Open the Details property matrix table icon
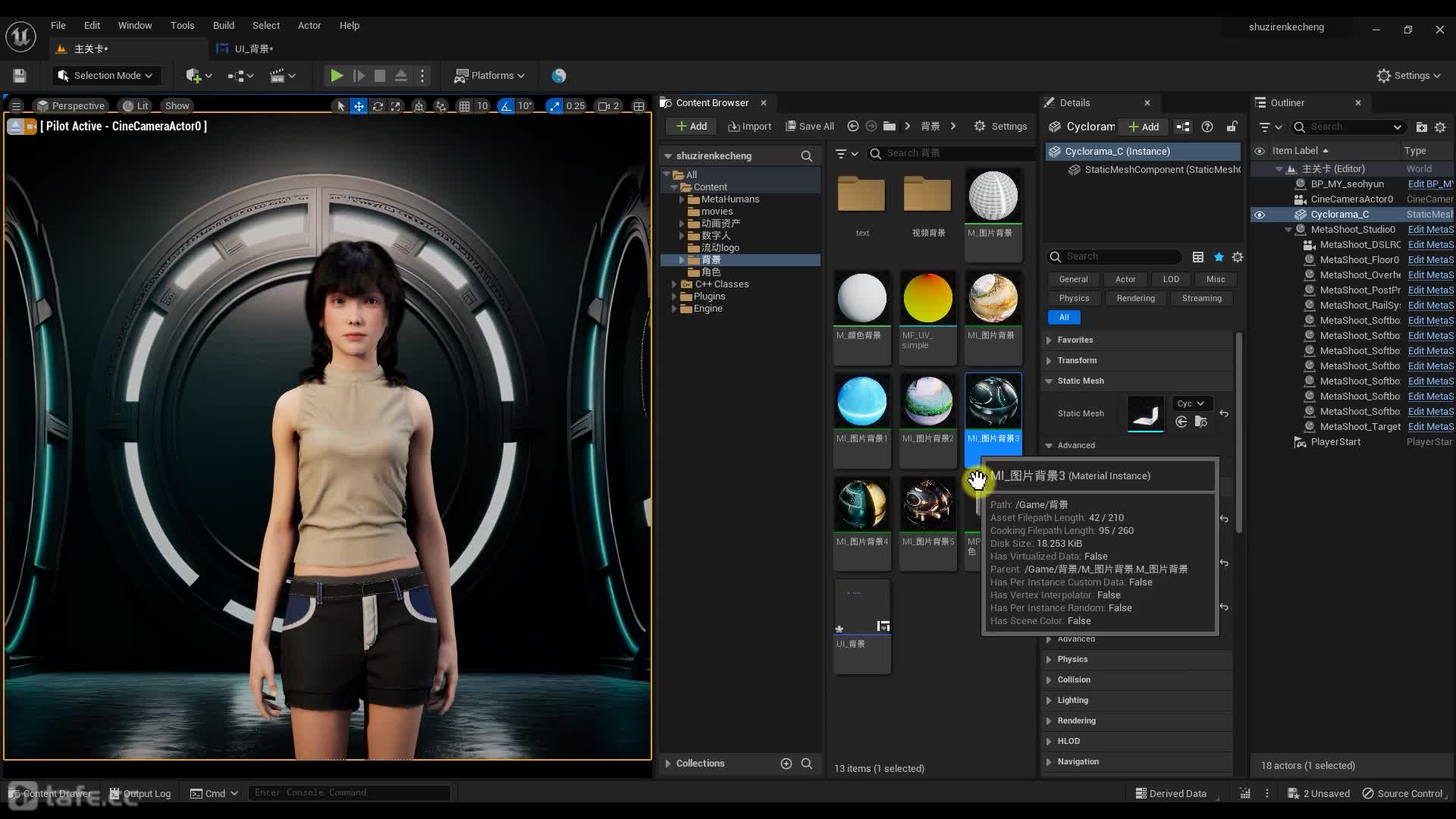Image resolution: width=1456 pixels, height=819 pixels. click(1198, 257)
